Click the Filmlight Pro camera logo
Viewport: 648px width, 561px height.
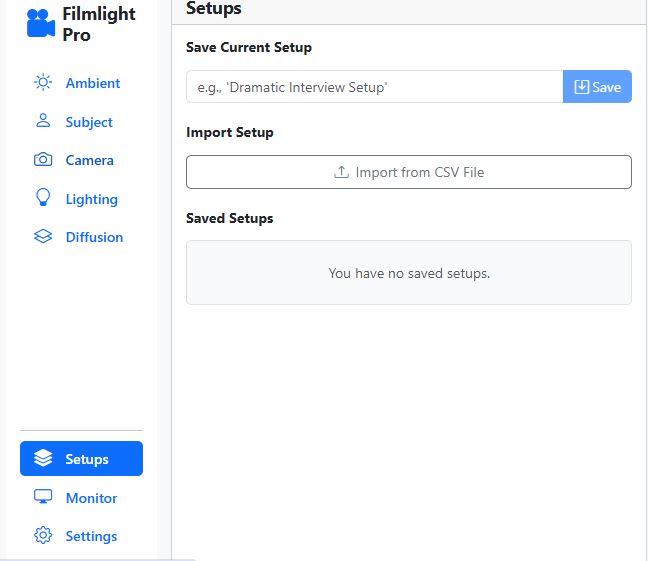tap(41, 24)
